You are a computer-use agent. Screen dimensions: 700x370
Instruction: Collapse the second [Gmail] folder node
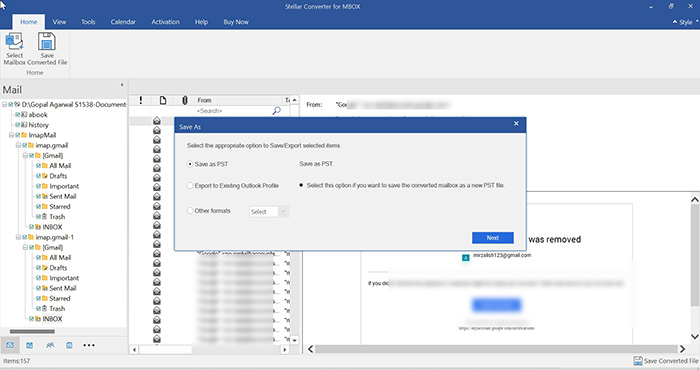click(x=25, y=247)
